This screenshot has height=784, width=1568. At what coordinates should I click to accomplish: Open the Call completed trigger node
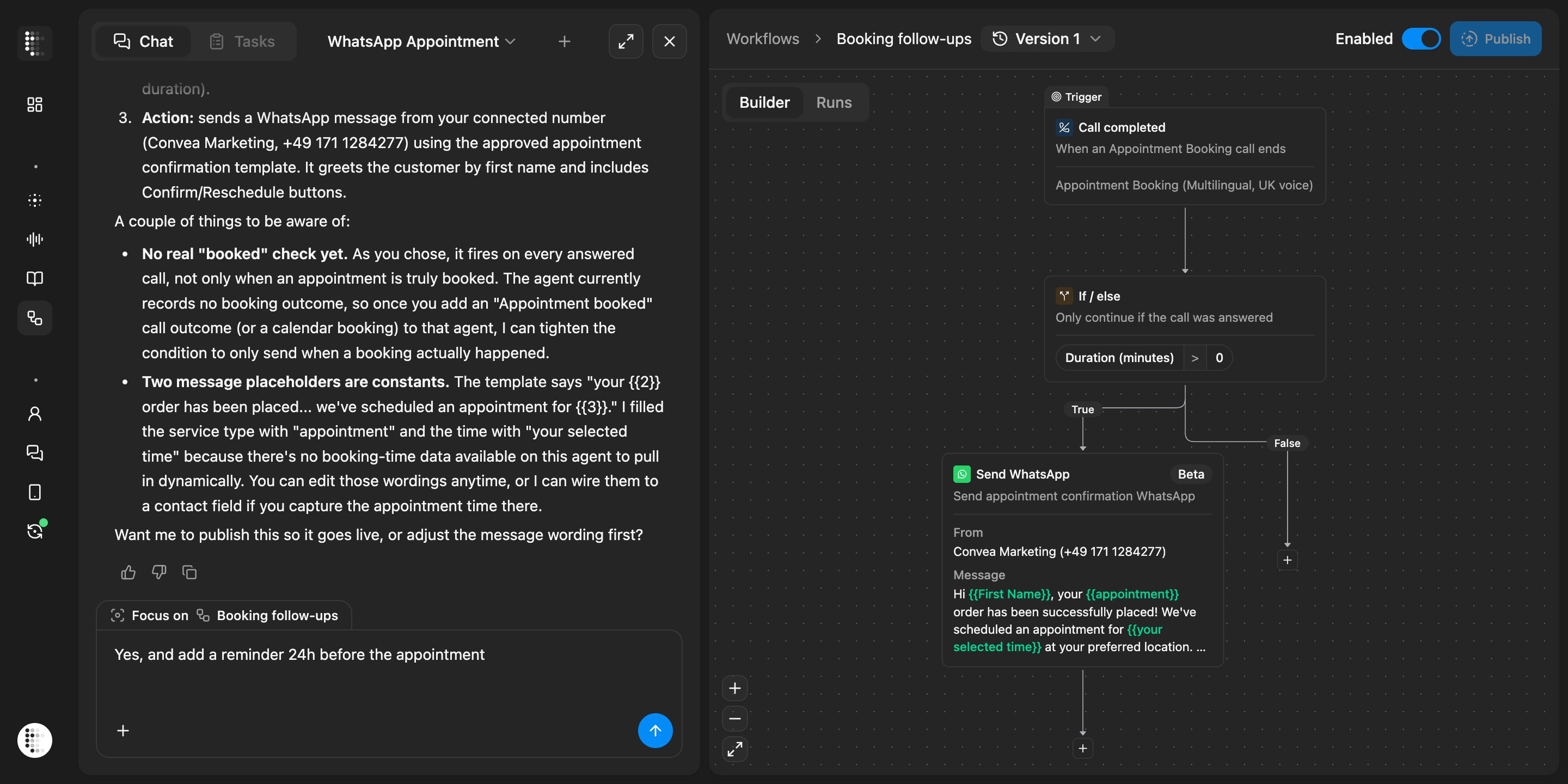pyautogui.click(x=1185, y=156)
